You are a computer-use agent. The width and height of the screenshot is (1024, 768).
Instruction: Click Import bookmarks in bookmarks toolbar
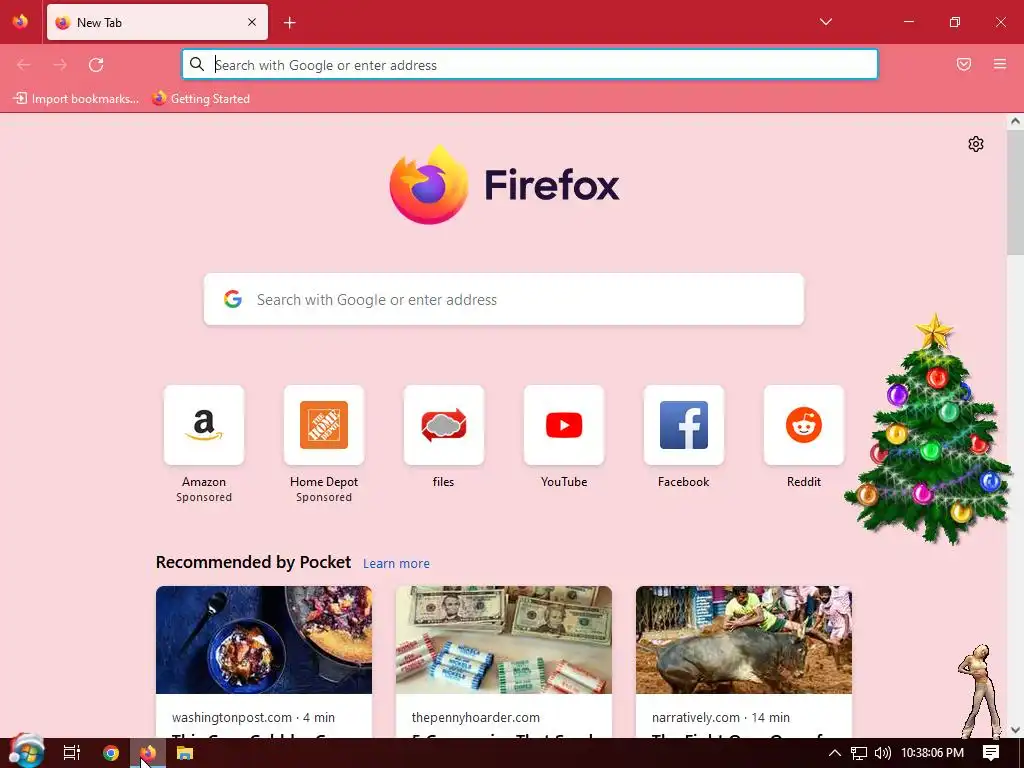click(x=76, y=99)
